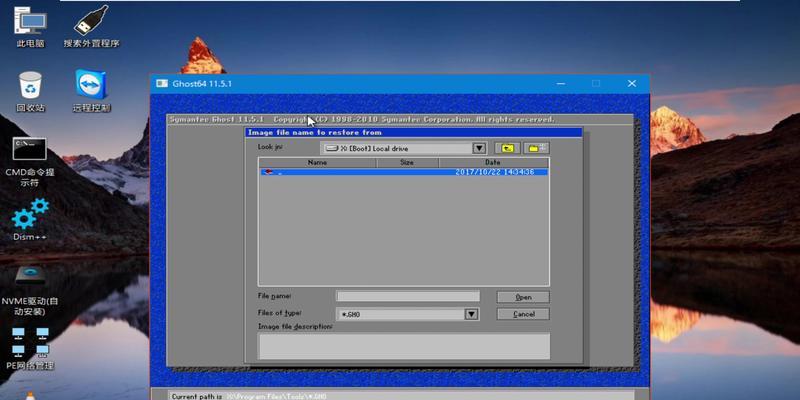
Task: Click the Image file name to restore from title bar
Action: (413, 133)
